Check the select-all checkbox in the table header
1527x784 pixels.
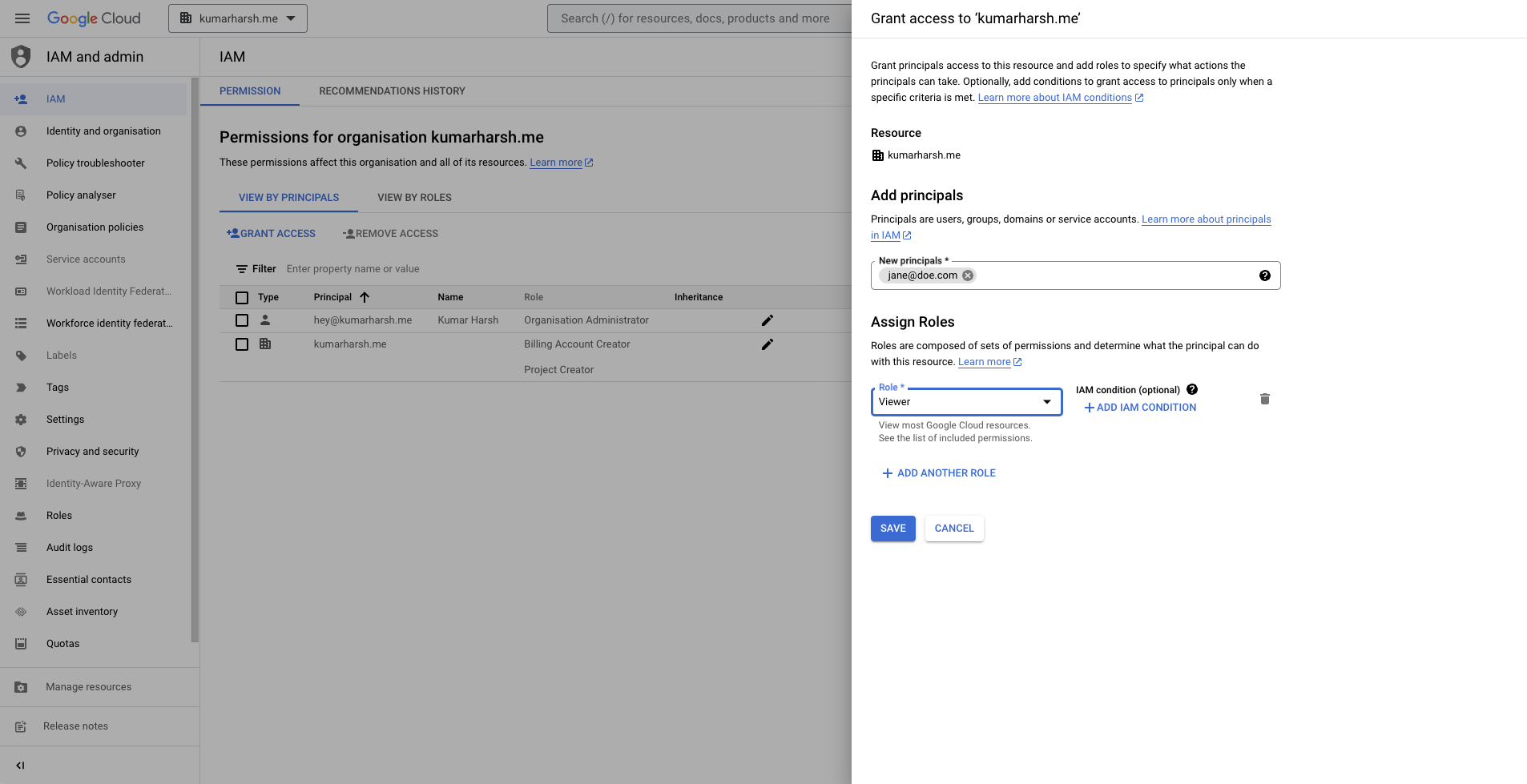pyautogui.click(x=242, y=297)
